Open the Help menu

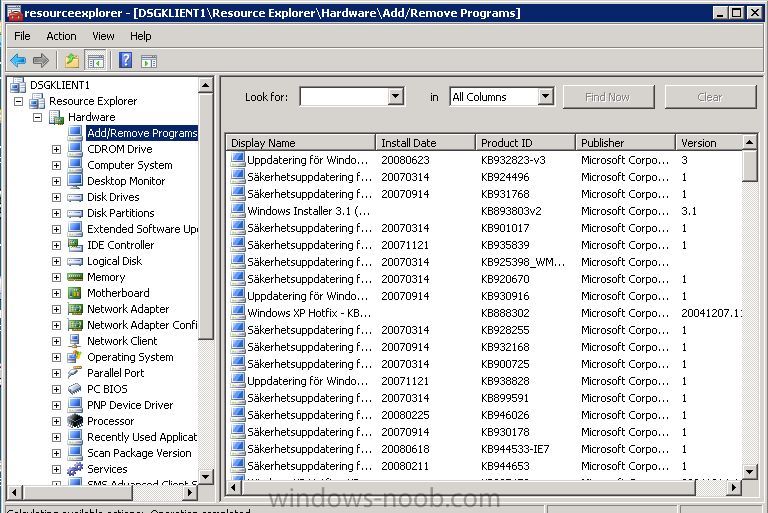pos(141,36)
